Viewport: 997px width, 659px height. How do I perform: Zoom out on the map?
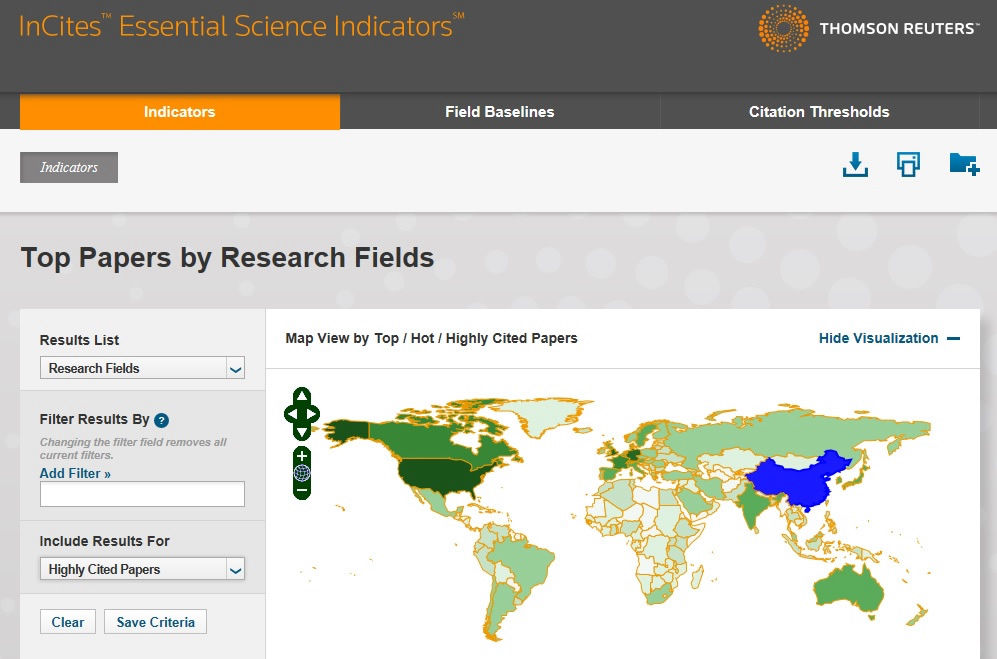point(302,490)
